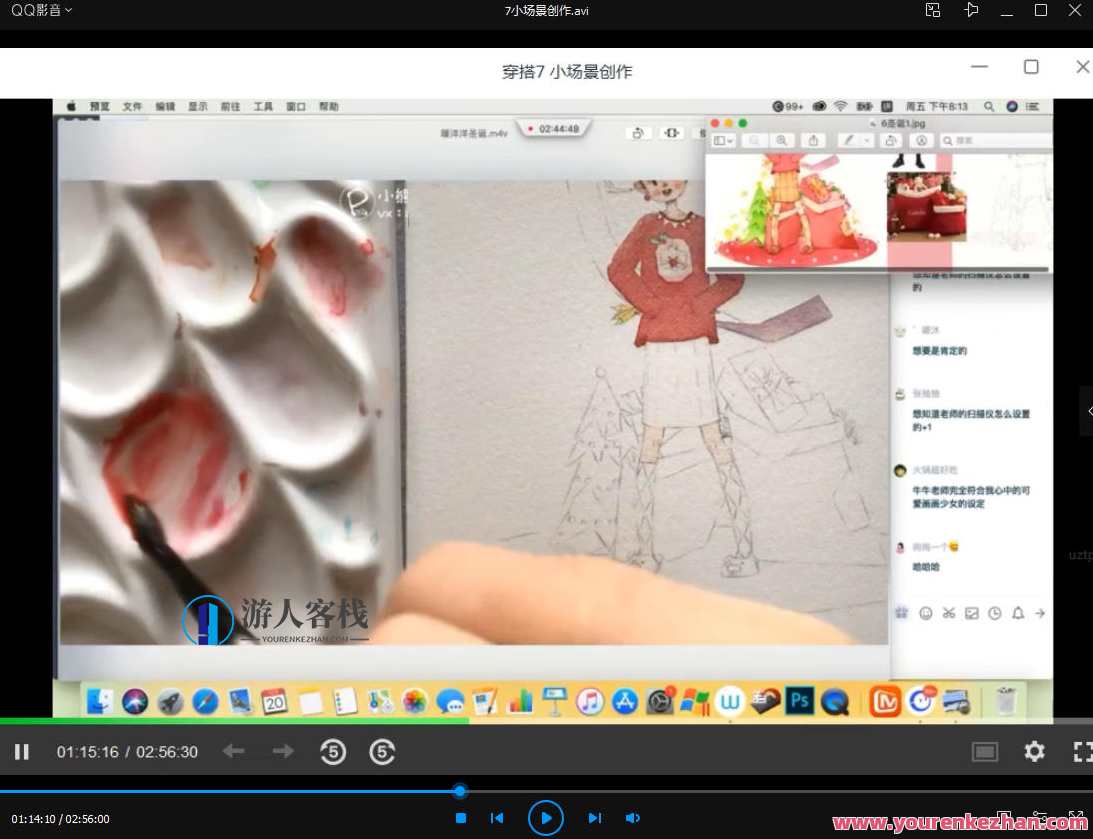Click the 文件 menu in the menu bar
1093x839 pixels.
tap(131, 105)
